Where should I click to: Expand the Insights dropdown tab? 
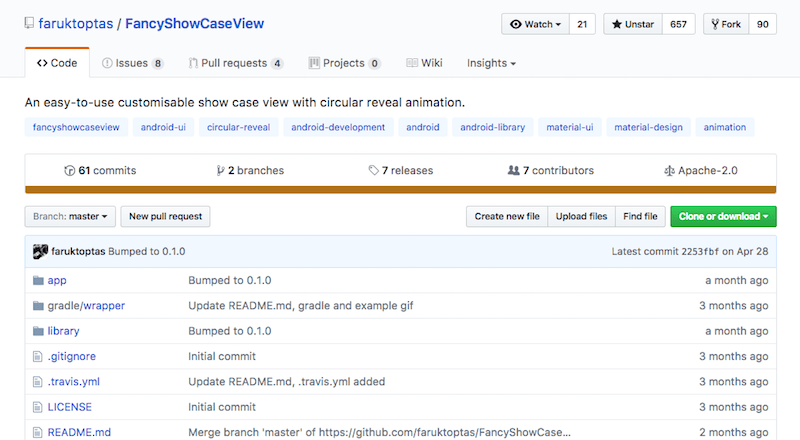(491, 63)
